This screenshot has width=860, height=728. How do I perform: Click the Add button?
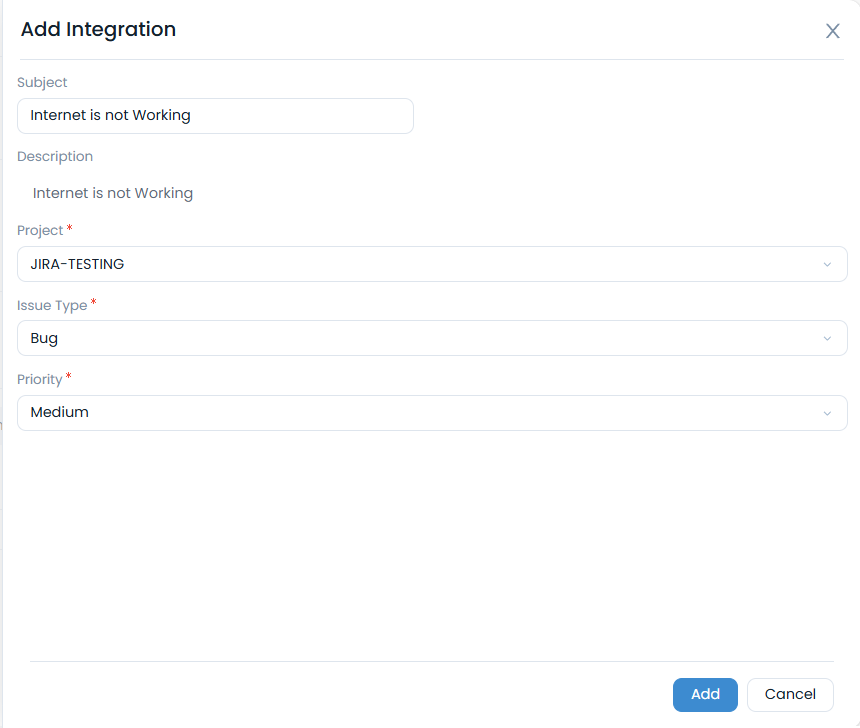(705, 694)
